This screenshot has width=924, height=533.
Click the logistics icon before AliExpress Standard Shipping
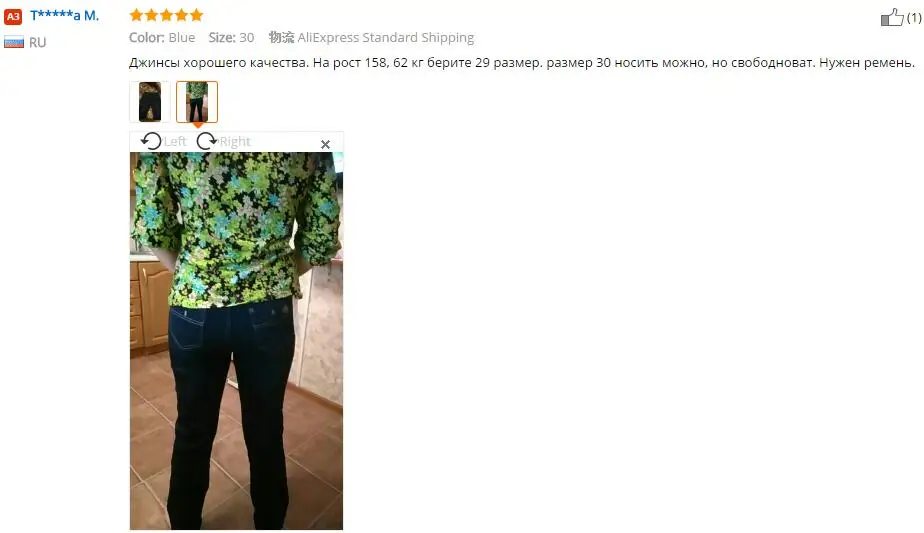(281, 37)
